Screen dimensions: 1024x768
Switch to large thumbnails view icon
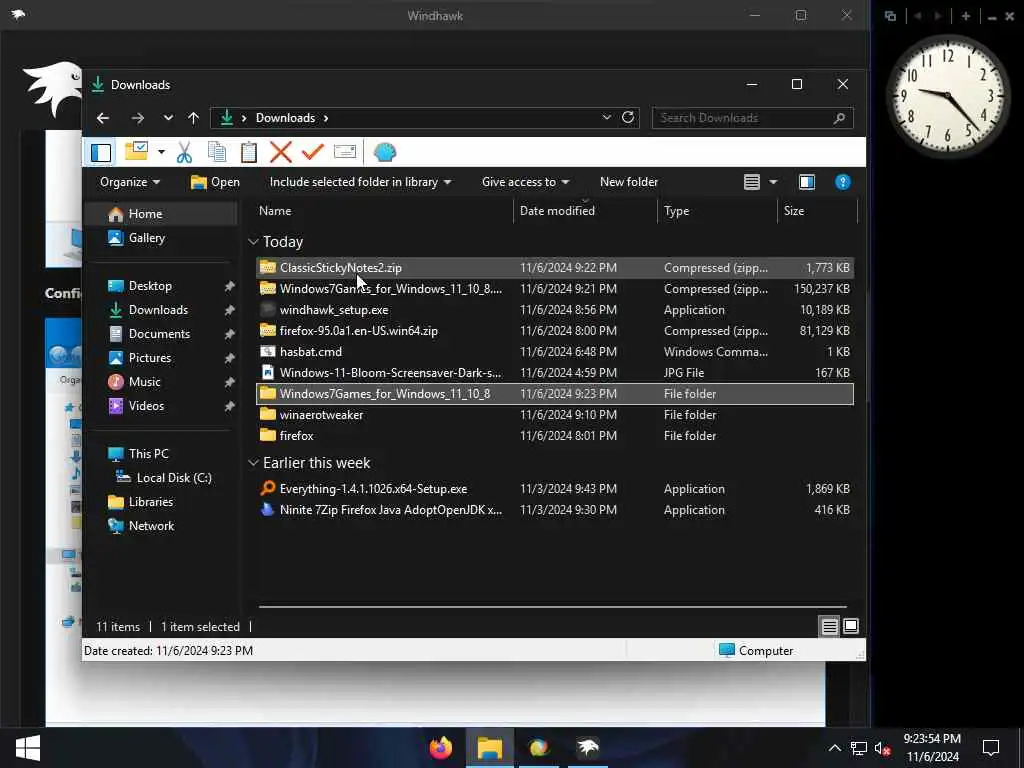point(850,626)
